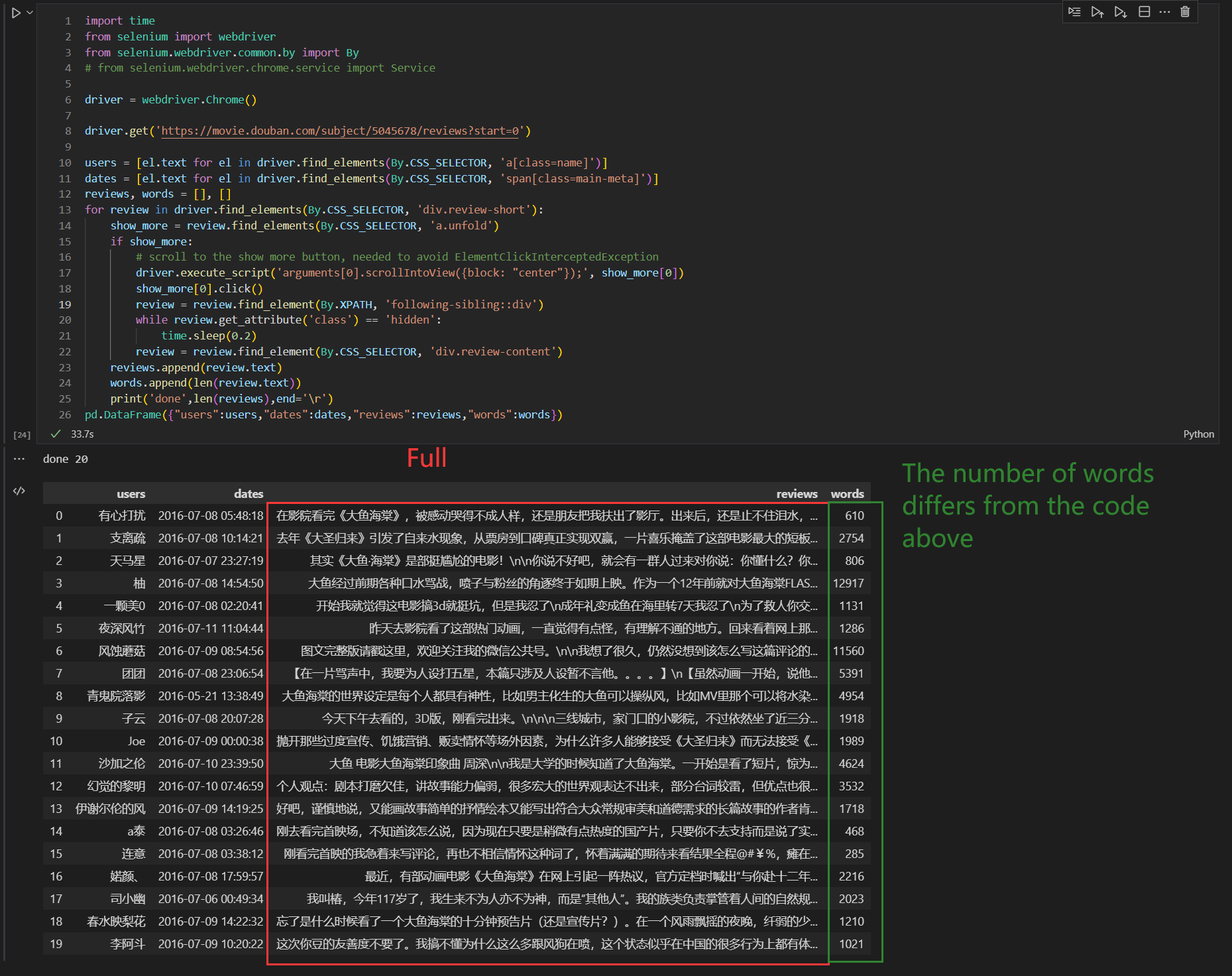Click date '2016-07-10 23:39:50'
The image size is (1232, 976).
211,764
